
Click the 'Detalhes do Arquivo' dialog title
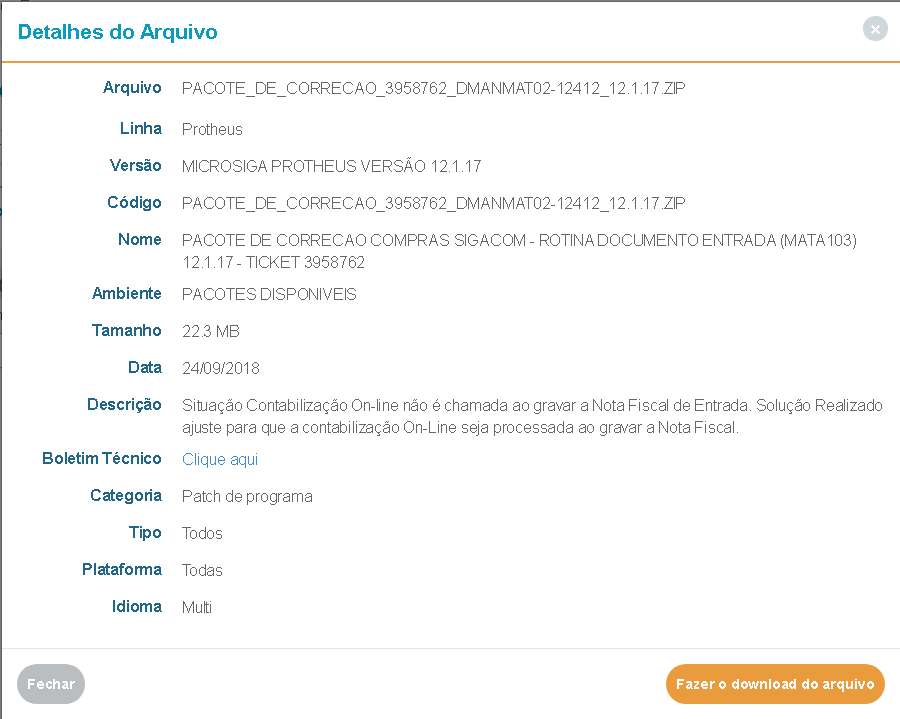(118, 32)
